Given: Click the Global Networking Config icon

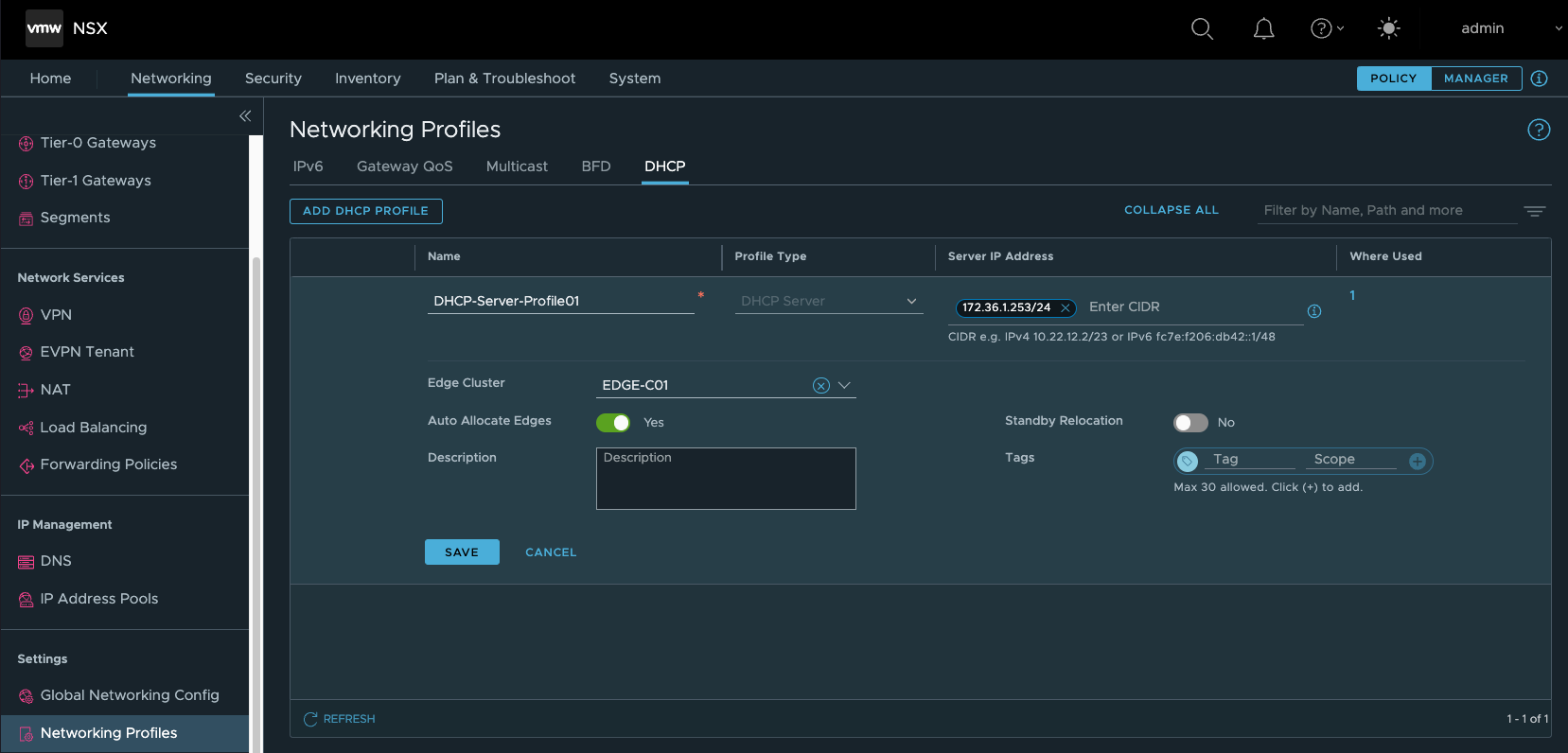Looking at the screenshot, I should pyautogui.click(x=26, y=696).
